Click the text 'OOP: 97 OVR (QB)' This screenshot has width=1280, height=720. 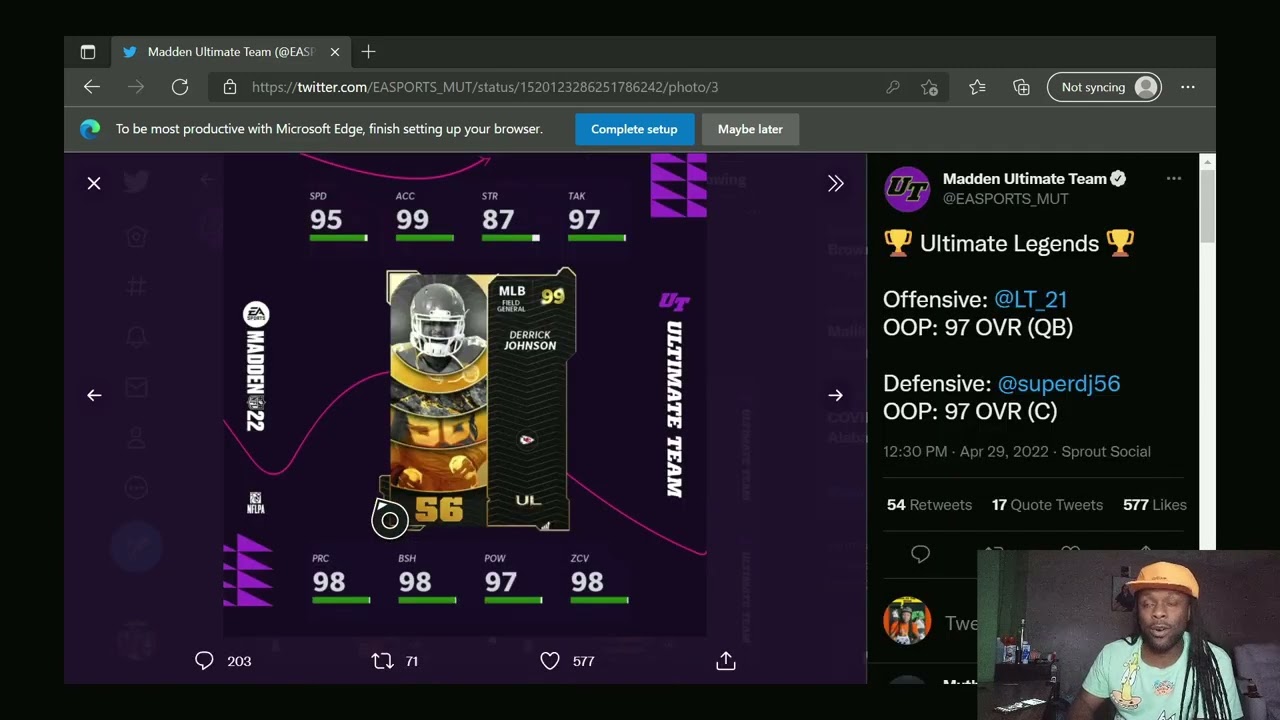point(978,327)
